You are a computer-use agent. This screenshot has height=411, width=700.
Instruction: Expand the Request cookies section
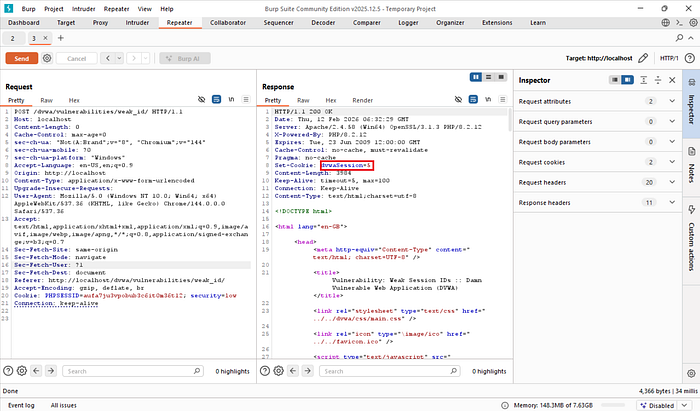(x=597, y=162)
